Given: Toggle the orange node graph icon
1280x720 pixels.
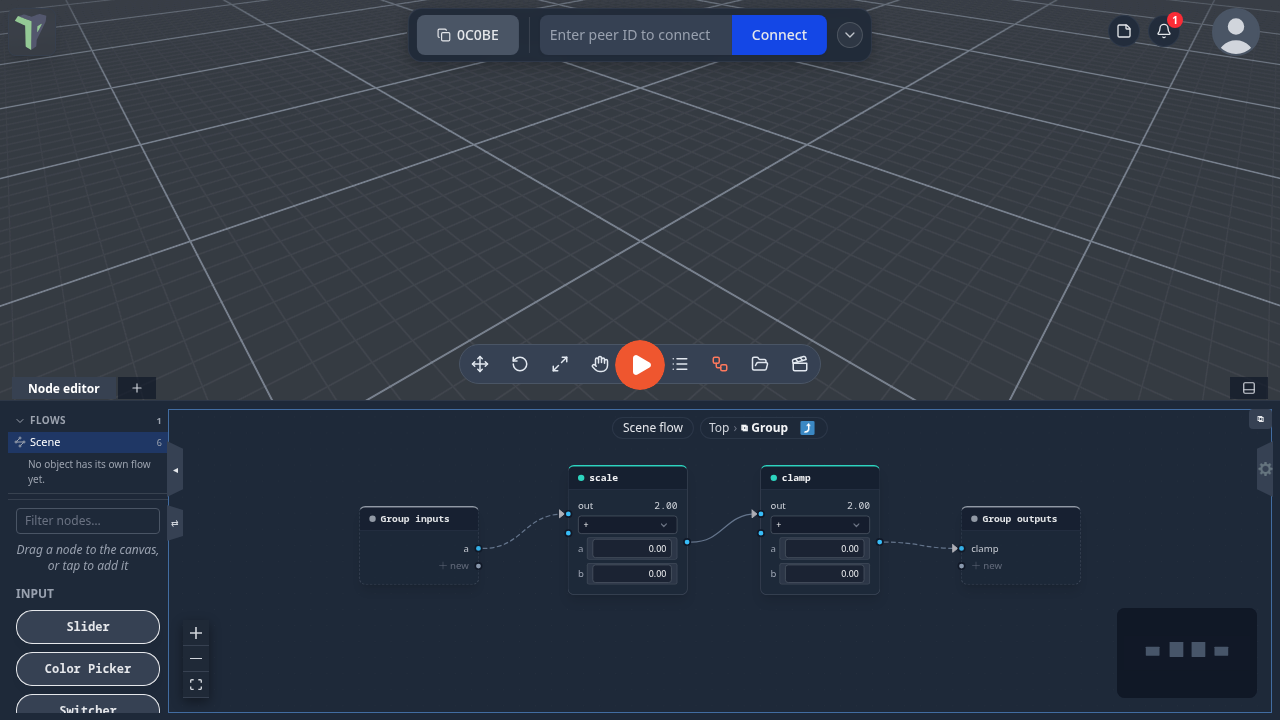Looking at the screenshot, I should [x=720, y=364].
